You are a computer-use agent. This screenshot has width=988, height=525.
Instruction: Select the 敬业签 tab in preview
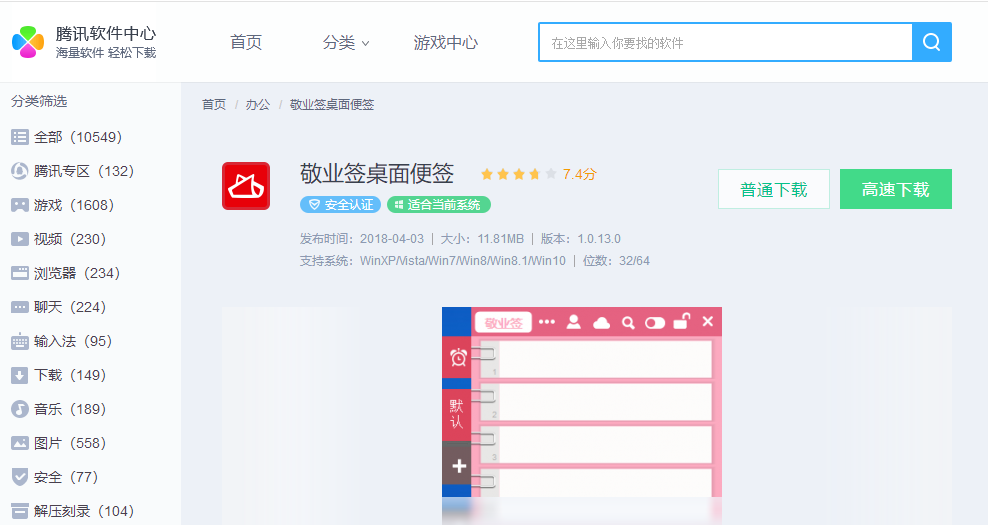click(x=503, y=323)
